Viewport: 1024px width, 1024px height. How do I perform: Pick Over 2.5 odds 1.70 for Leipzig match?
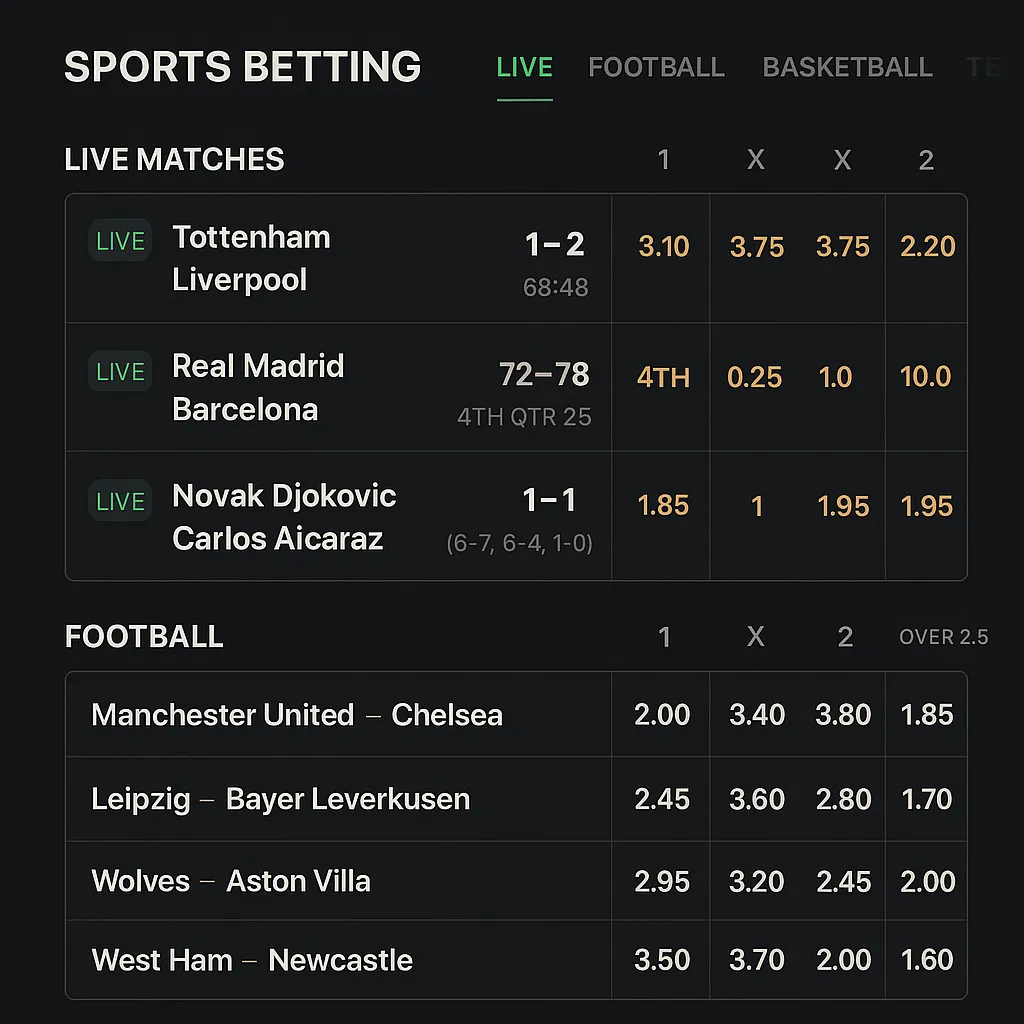click(926, 799)
